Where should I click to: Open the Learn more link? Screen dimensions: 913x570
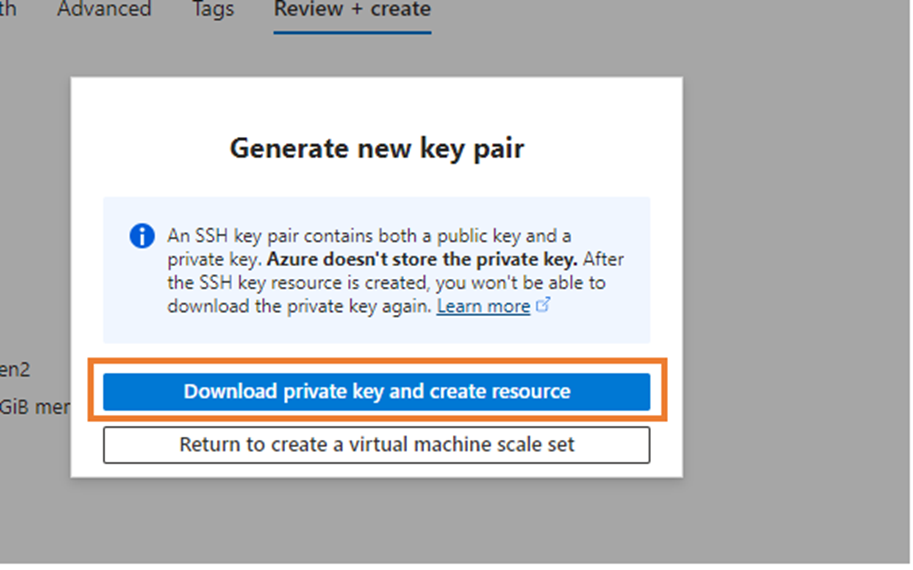click(483, 307)
